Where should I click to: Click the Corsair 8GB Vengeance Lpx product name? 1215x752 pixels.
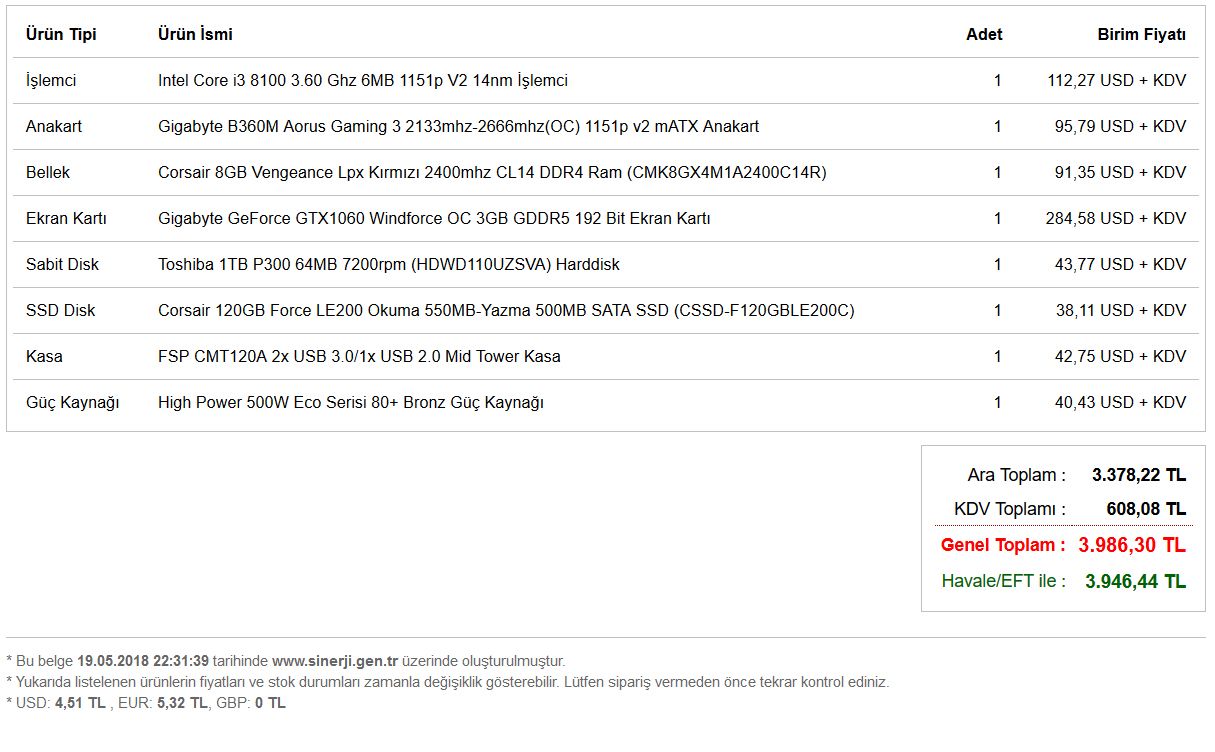tap(492, 172)
